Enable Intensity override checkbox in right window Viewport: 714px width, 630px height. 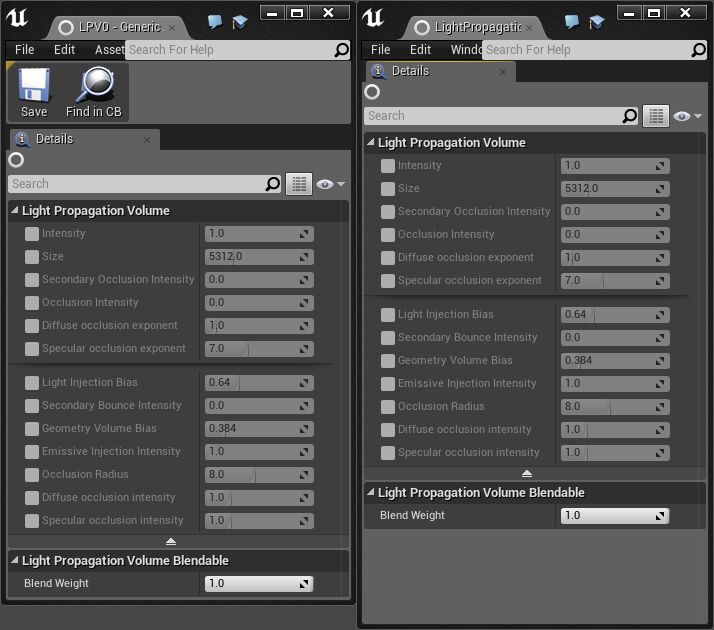tap(388, 166)
